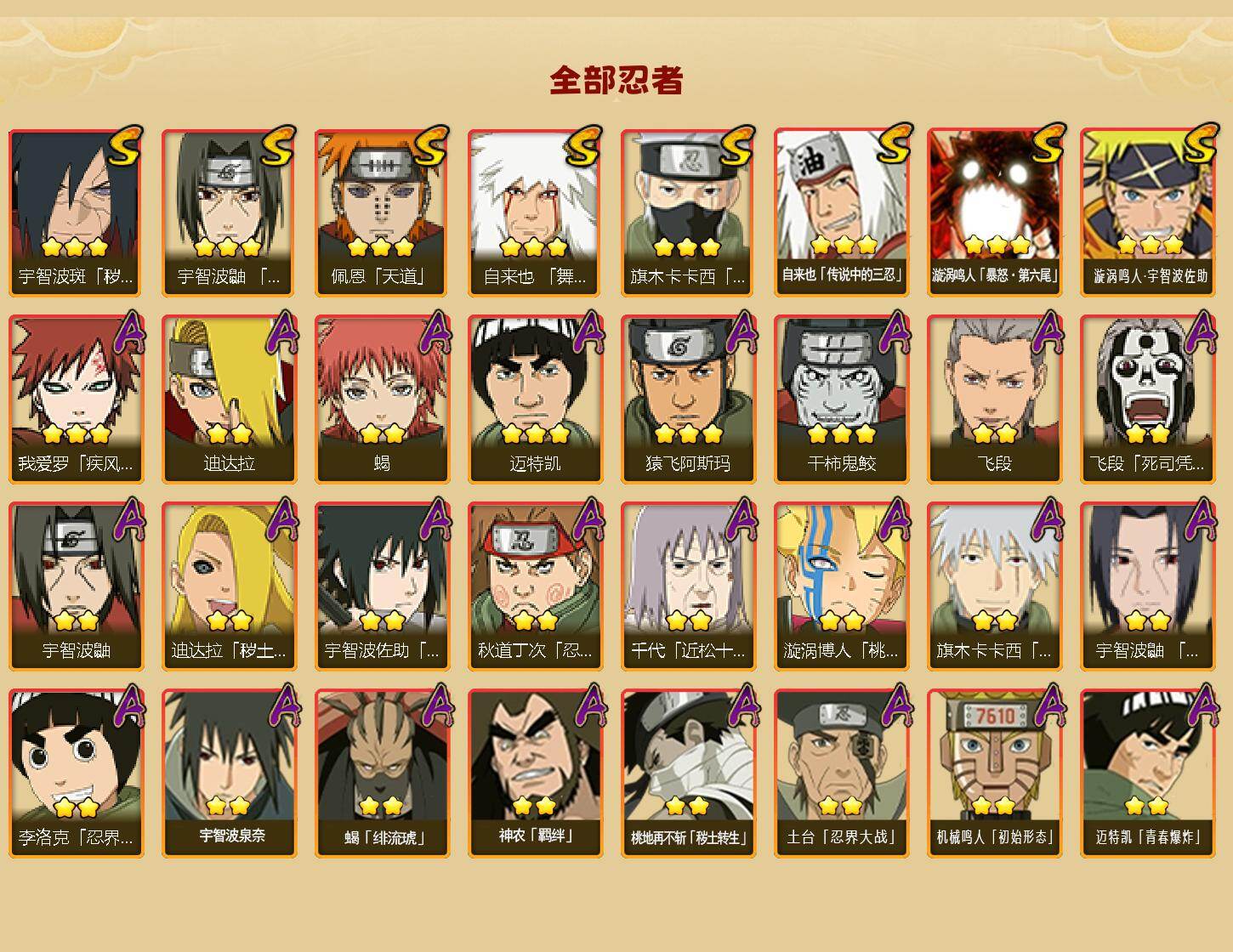Viewport: 1233px width, 952px height.
Task: Select the 迈特凯 ninja card
Action: click(535, 399)
